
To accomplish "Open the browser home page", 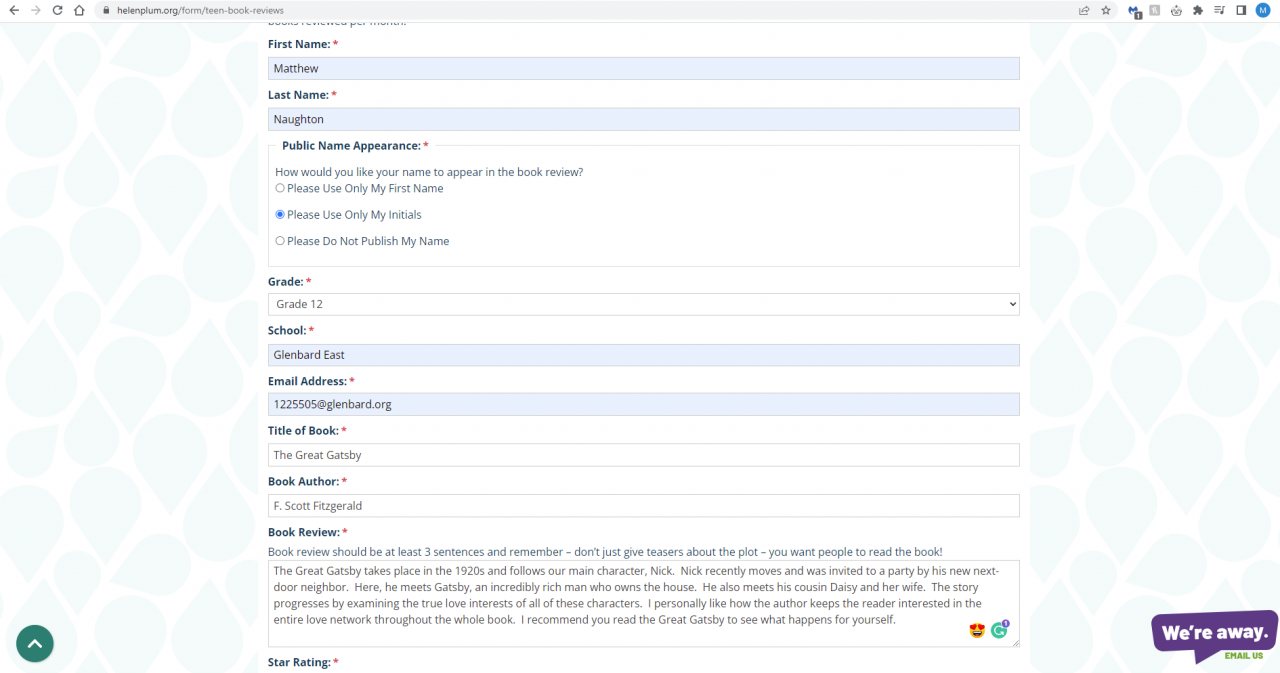I will [x=79, y=10].
